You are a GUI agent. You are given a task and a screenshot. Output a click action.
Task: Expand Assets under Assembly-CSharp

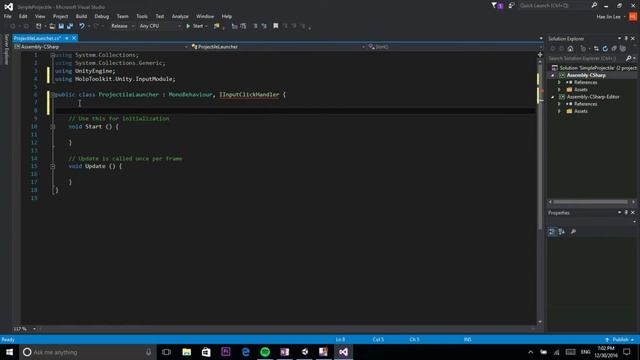tap(560, 90)
